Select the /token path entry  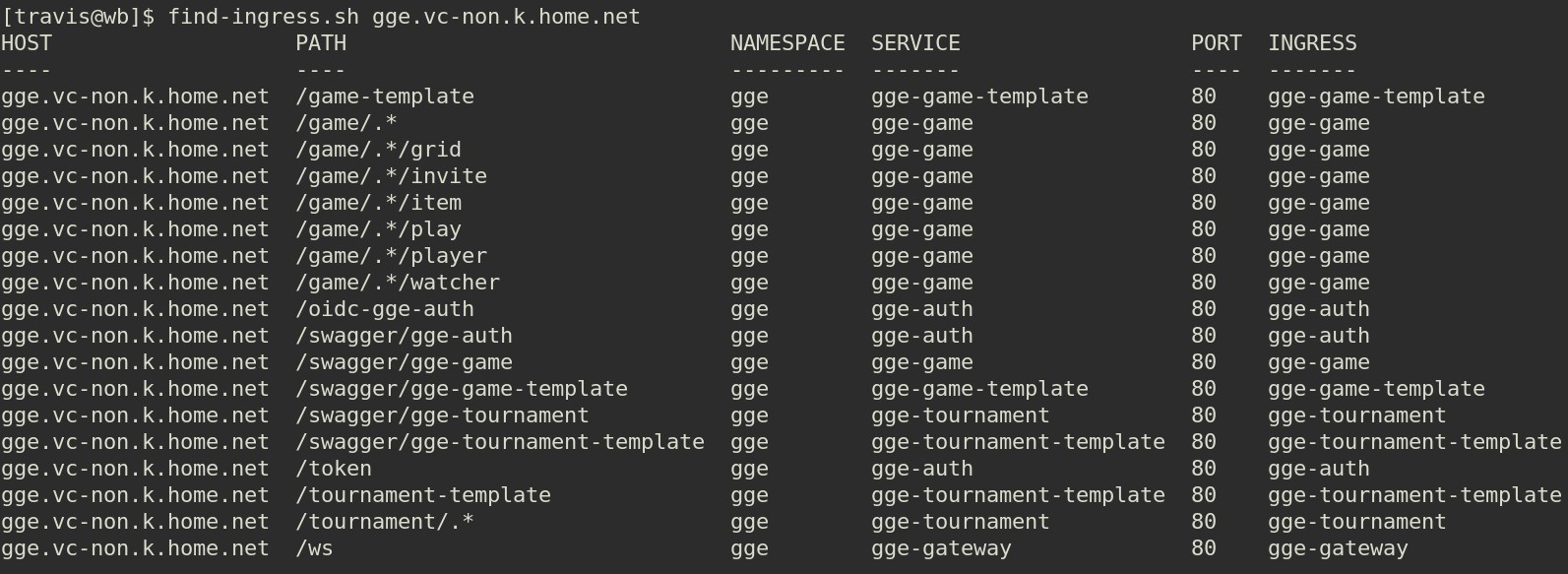pos(334,469)
